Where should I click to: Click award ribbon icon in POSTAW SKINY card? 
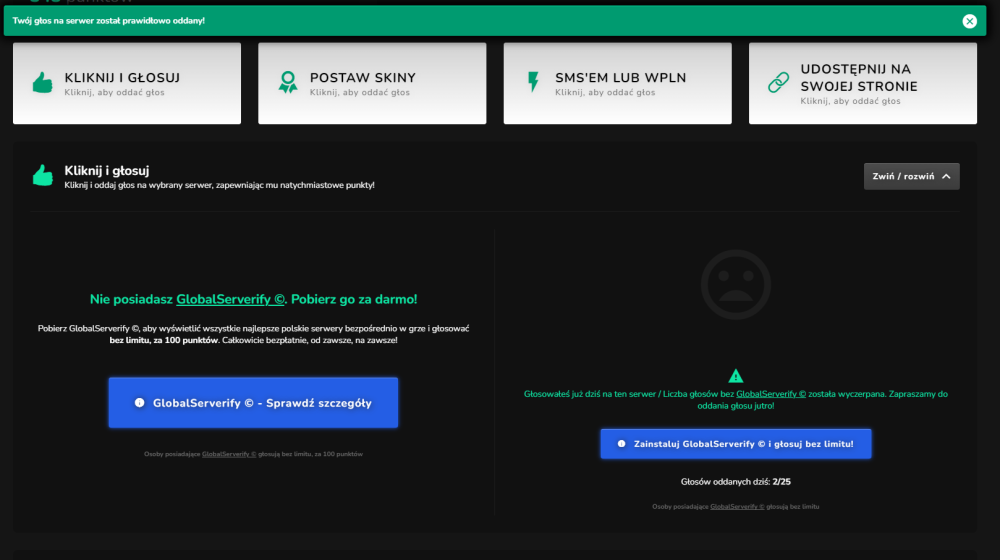pyautogui.click(x=288, y=83)
